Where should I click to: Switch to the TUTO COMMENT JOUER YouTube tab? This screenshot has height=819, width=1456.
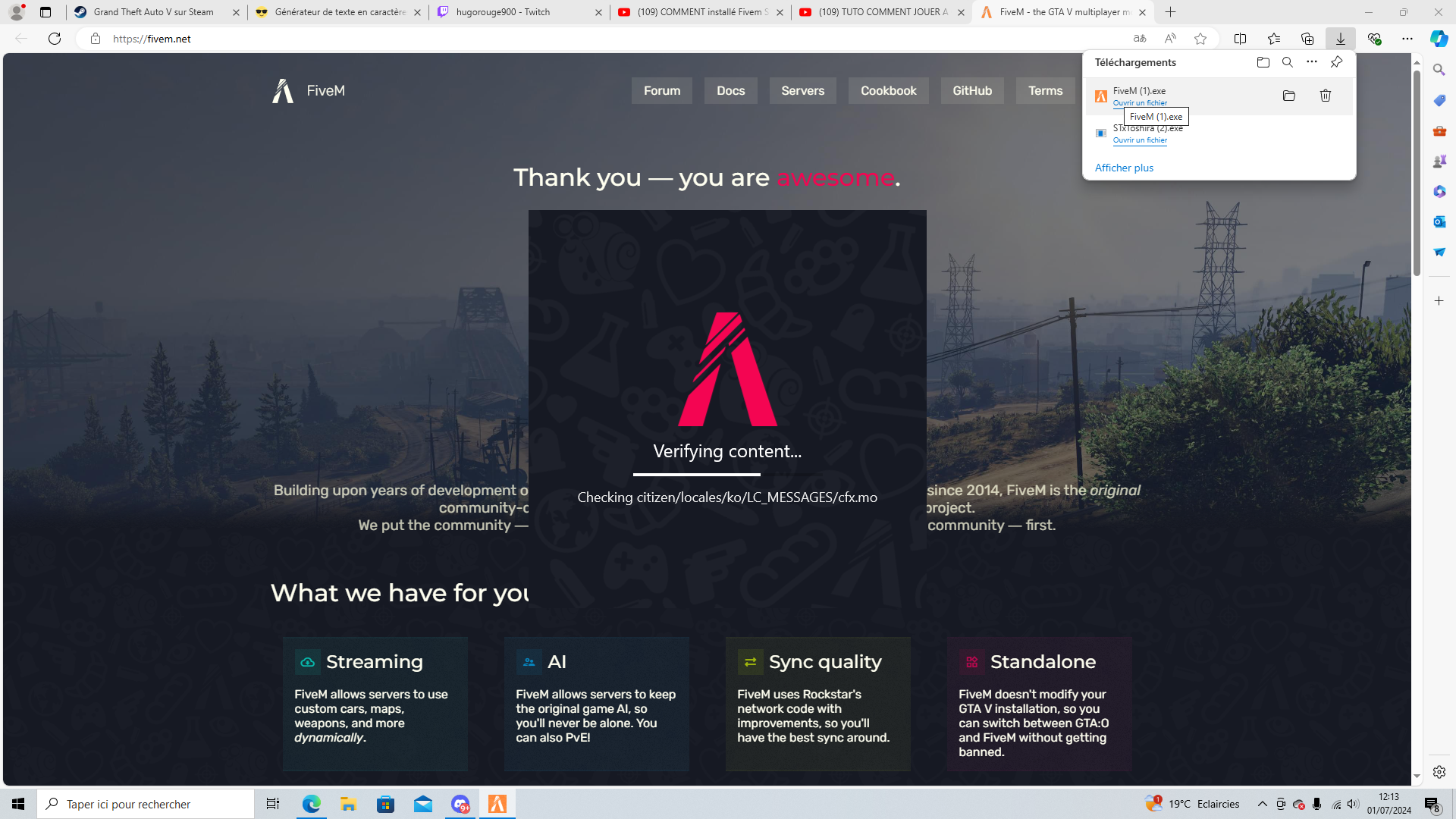click(882, 12)
